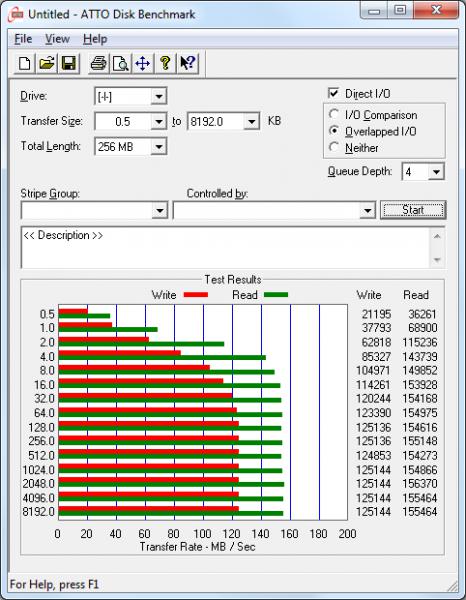The width and height of the screenshot is (466, 600).
Task: Expand the Queue Depth dropdown
Action: pos(436,172)
